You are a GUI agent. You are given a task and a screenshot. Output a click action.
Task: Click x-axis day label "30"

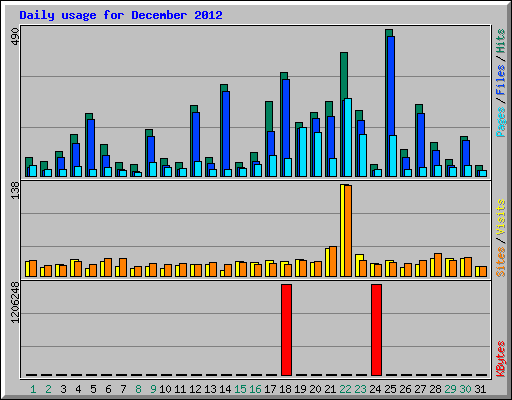tap(465, 389)
